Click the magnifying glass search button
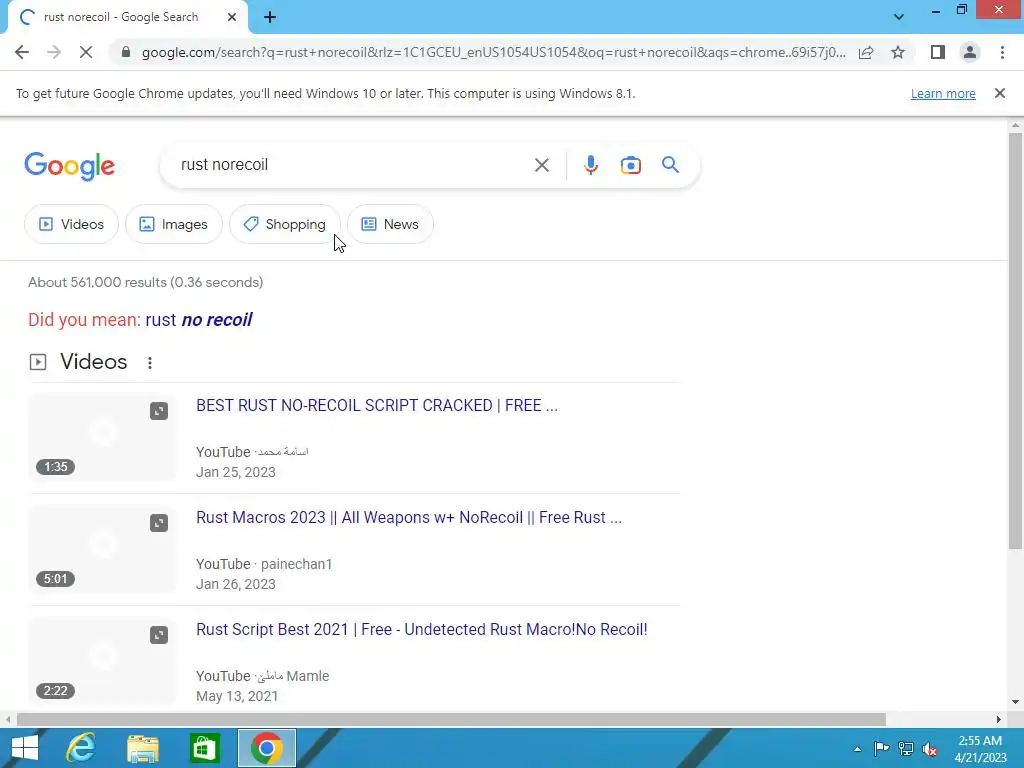 670,165
